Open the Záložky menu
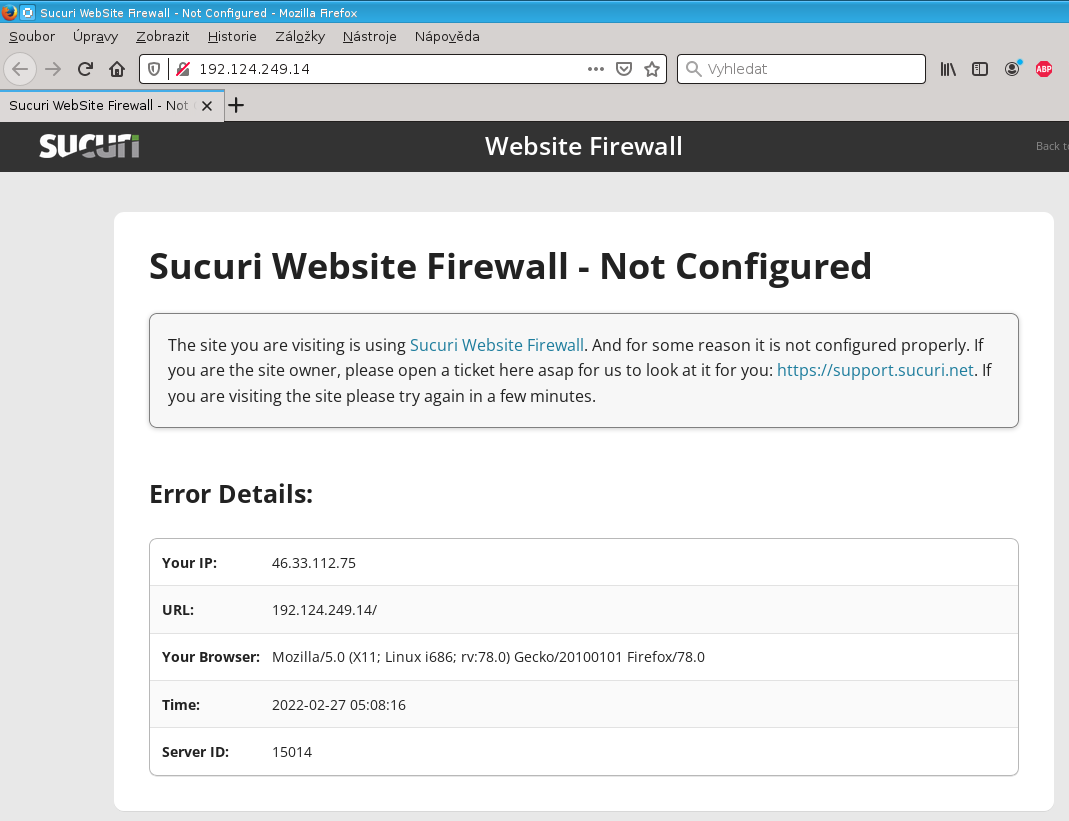1069x821 pixels. click(x=299, y=36)
